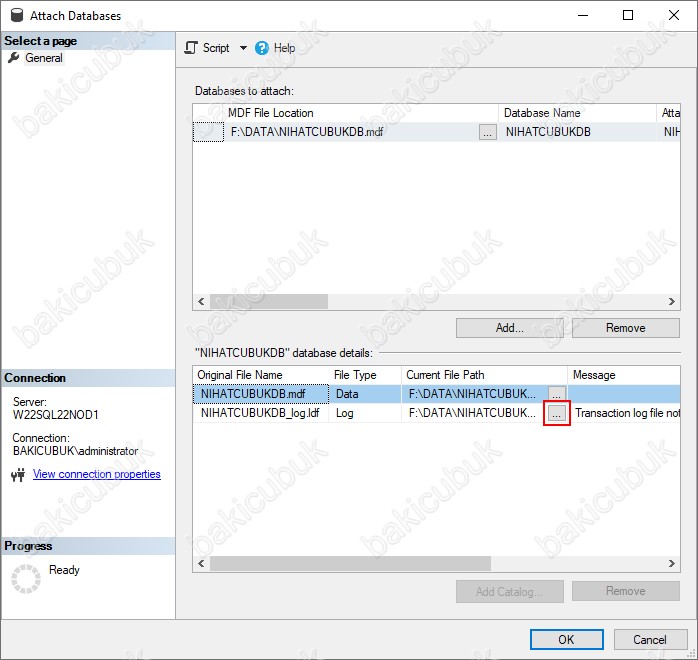The width and height of the screenshot is (698, 660).
Task: Click the F:\DATA\NIHATCUBUKDB.mdf location cell
Action: tap(352, 132)
